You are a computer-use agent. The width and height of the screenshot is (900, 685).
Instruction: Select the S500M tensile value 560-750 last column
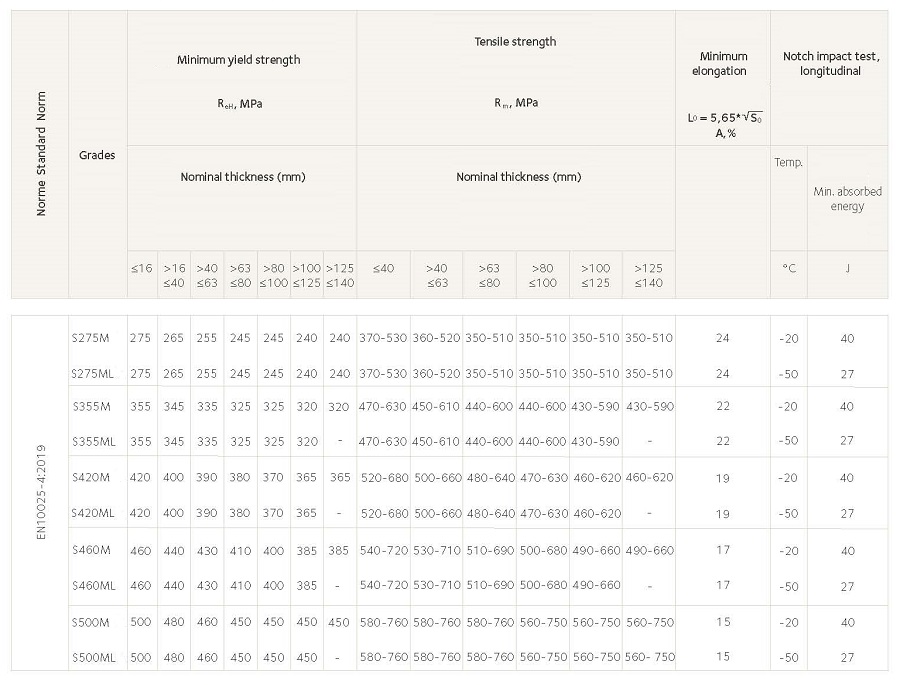click(x=650, y=622)
